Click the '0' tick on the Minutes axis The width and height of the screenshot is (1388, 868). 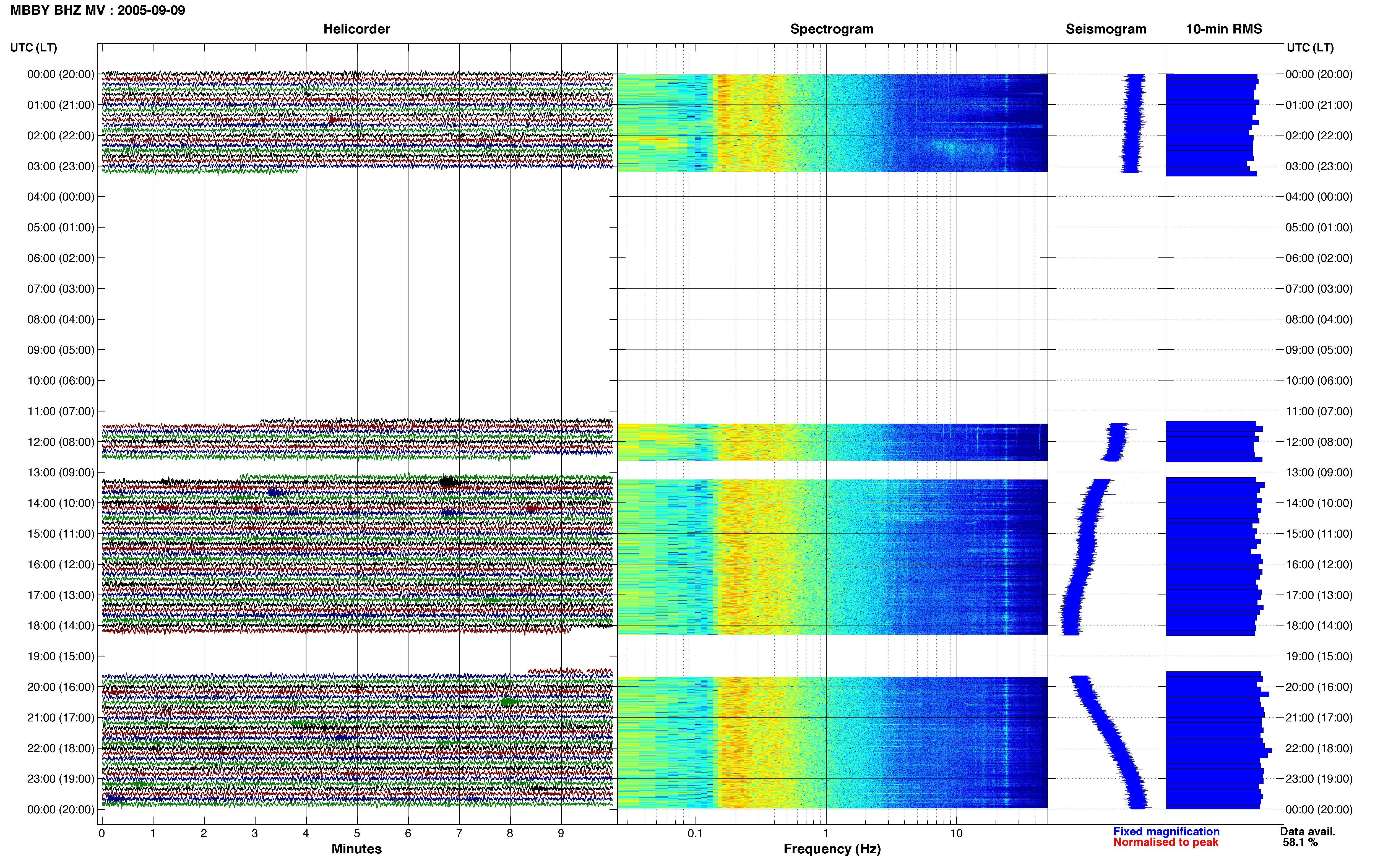tap(101, 833)
